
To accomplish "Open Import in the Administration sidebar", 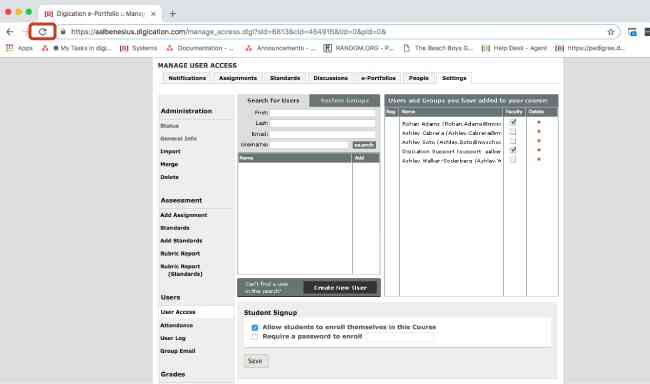I will tap(170, 151).
